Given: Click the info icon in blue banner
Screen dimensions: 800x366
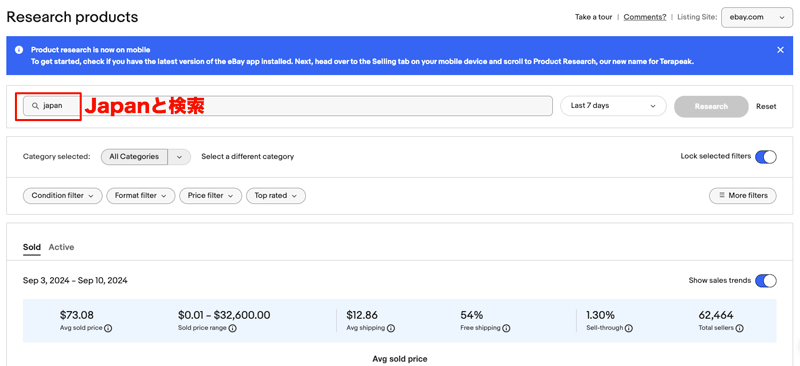Looking at the screenshot, I should (19, 50).
